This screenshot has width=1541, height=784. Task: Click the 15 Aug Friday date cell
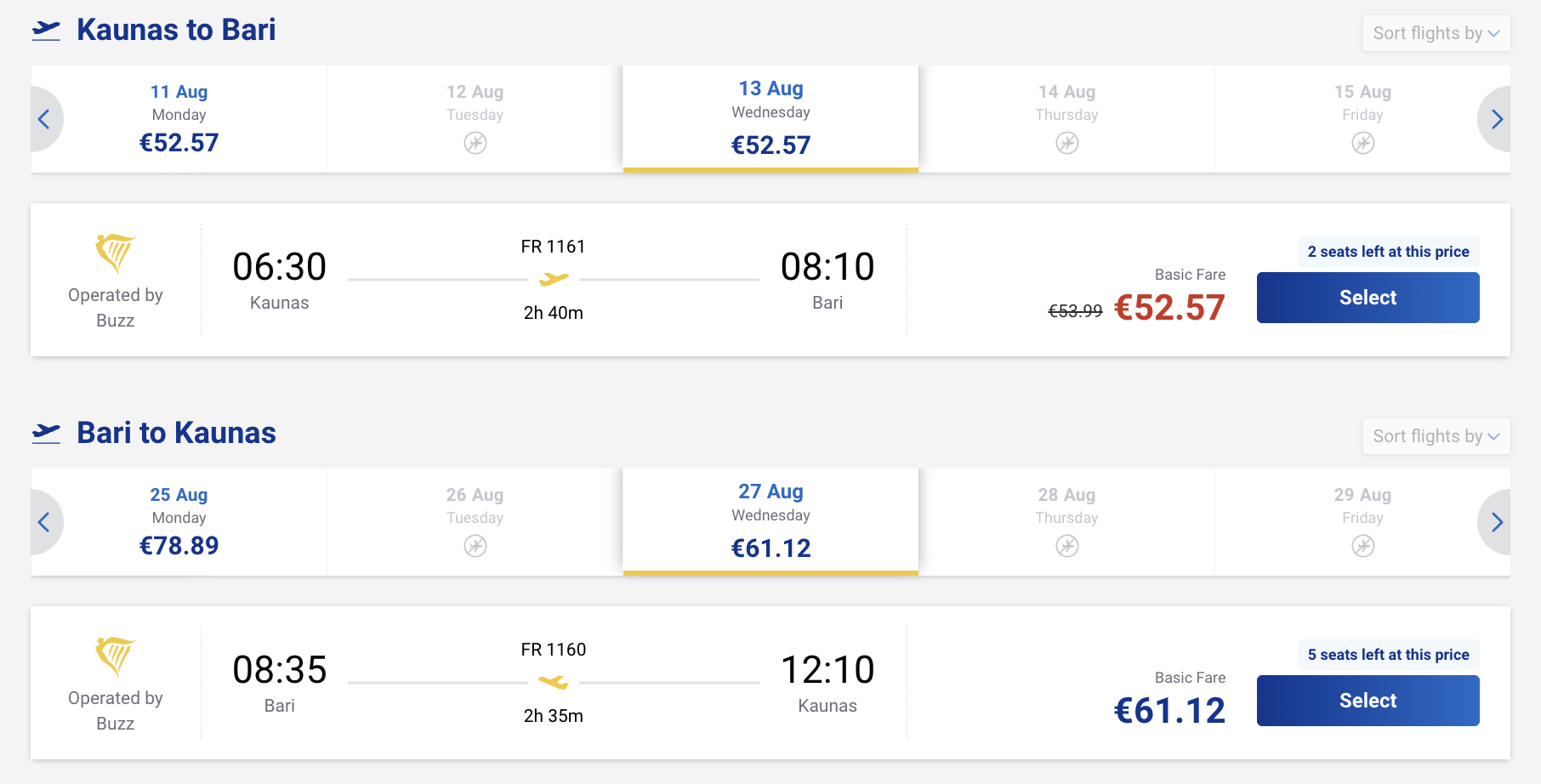(x=1362, y=119)
